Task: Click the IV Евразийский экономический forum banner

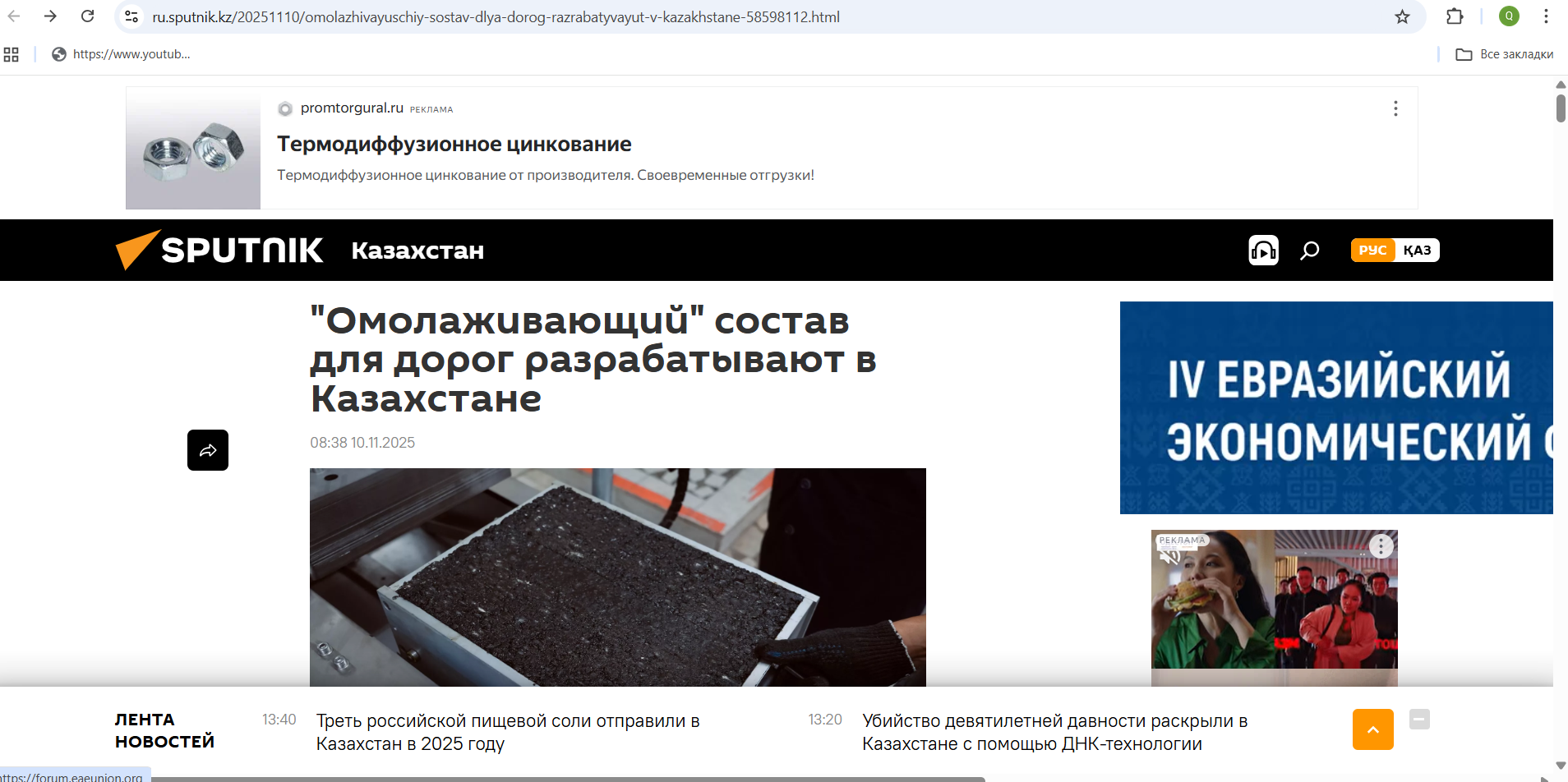Action: [x=1336, y=407]
